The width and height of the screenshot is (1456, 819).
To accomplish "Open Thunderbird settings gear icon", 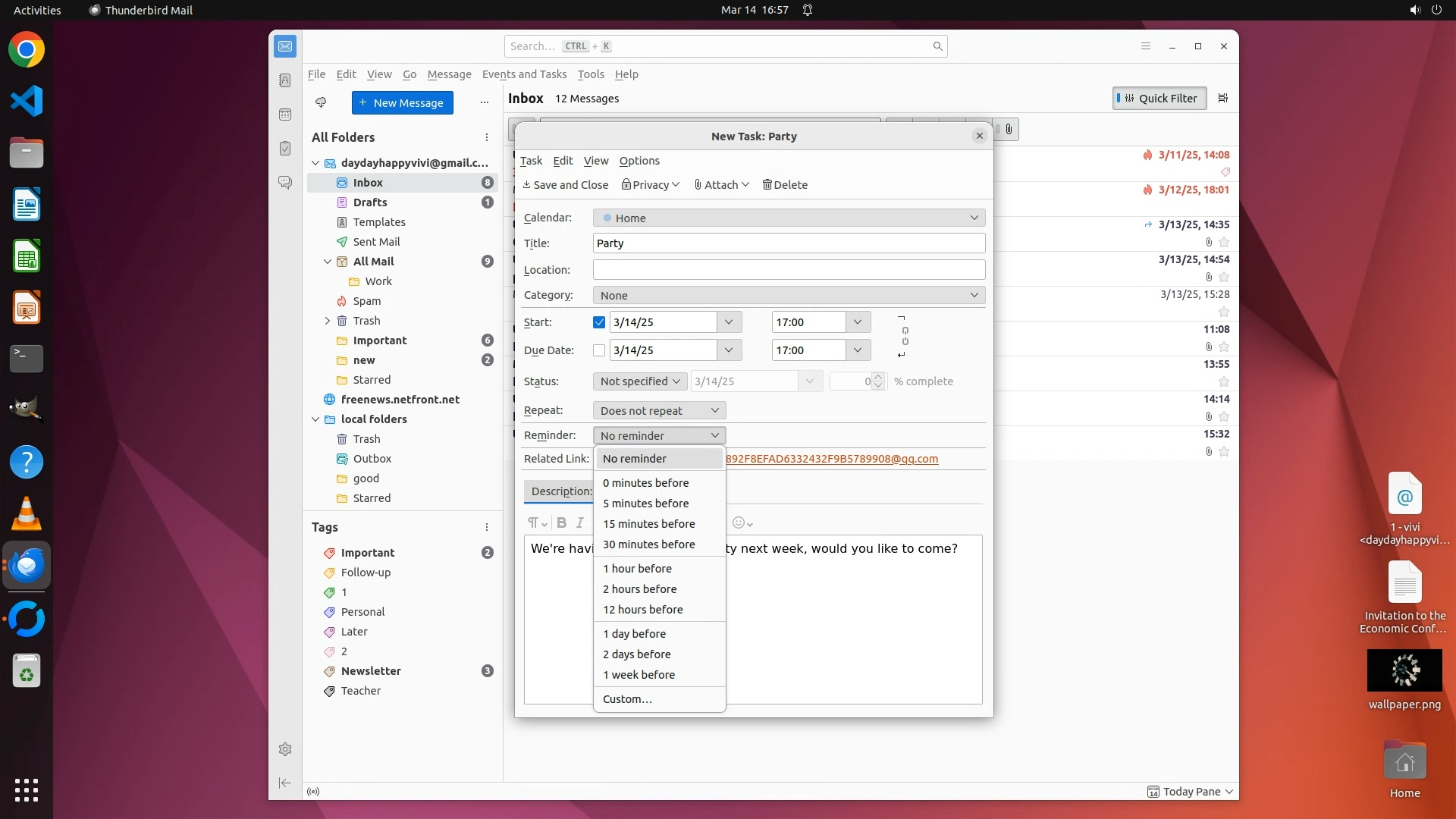I will coord(285,749).
